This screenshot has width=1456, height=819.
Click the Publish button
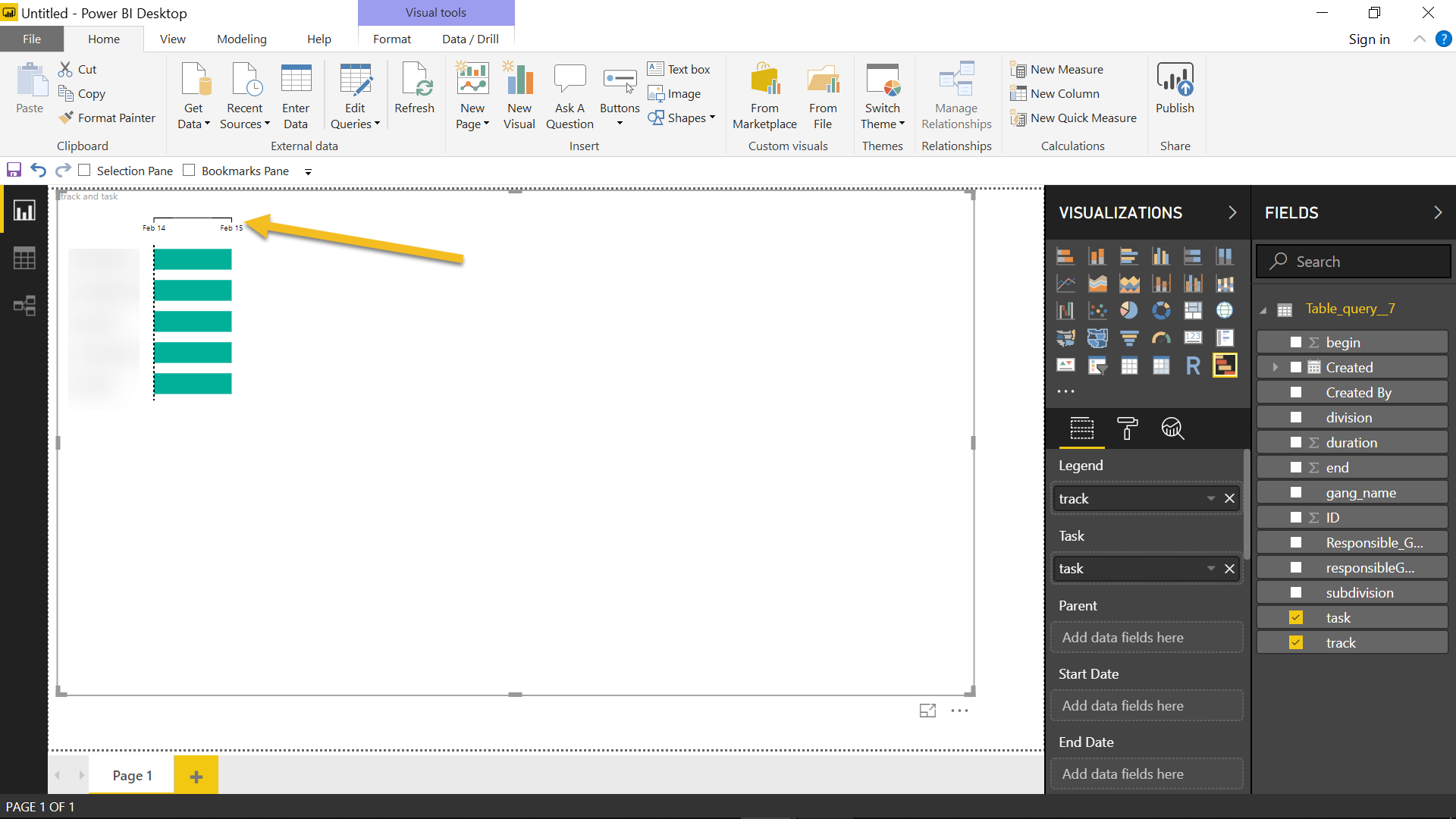point(1175,89)
